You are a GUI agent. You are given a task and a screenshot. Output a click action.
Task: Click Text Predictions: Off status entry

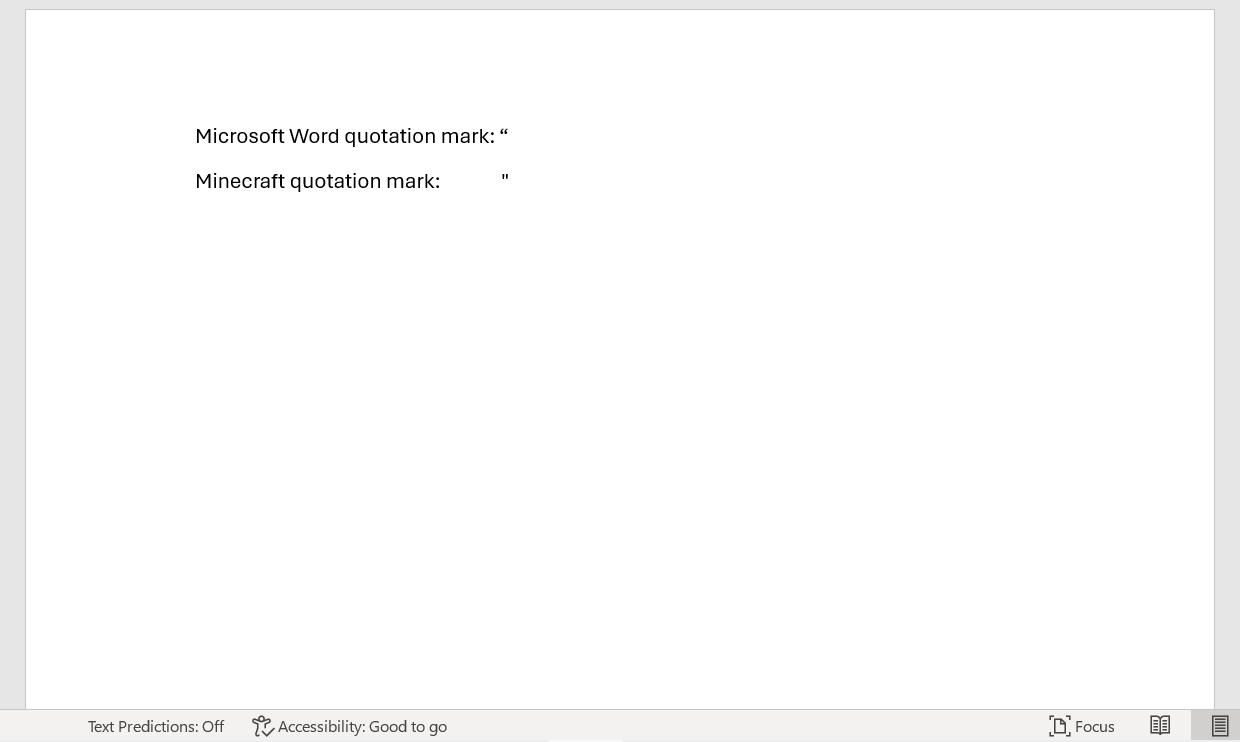coord(156,726)
